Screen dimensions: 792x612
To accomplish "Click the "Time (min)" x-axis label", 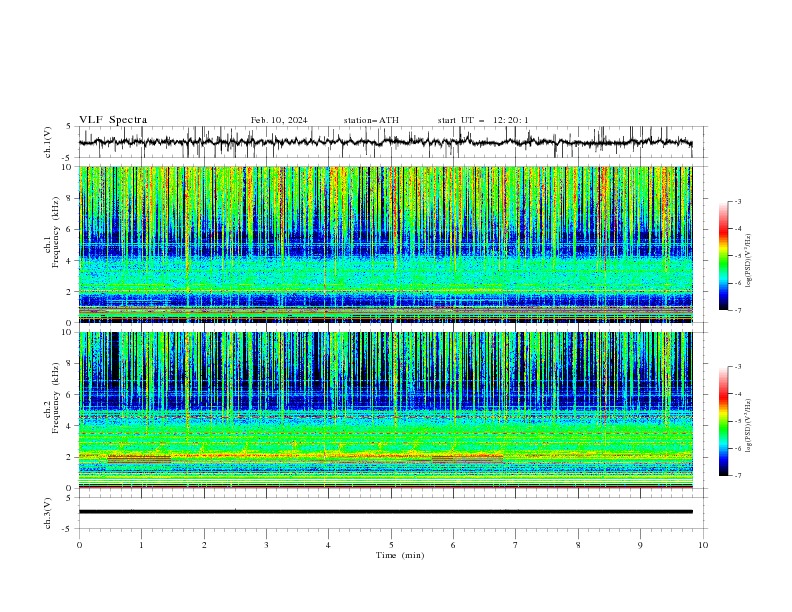I will (400, 555).
